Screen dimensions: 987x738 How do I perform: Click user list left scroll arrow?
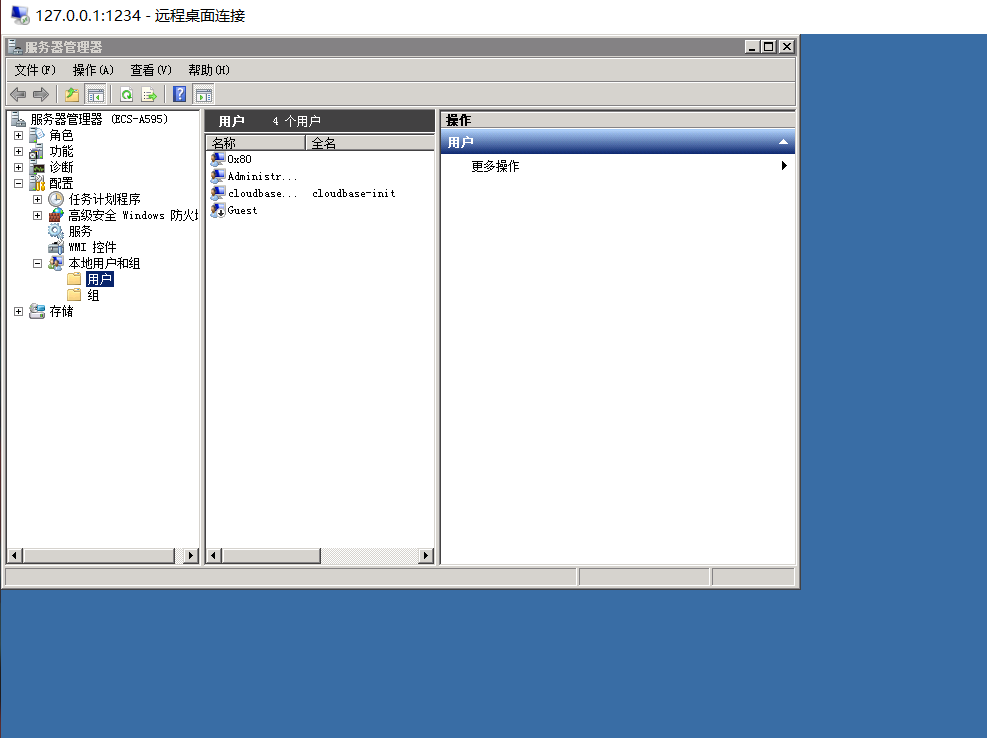click(x=214, y=555)
